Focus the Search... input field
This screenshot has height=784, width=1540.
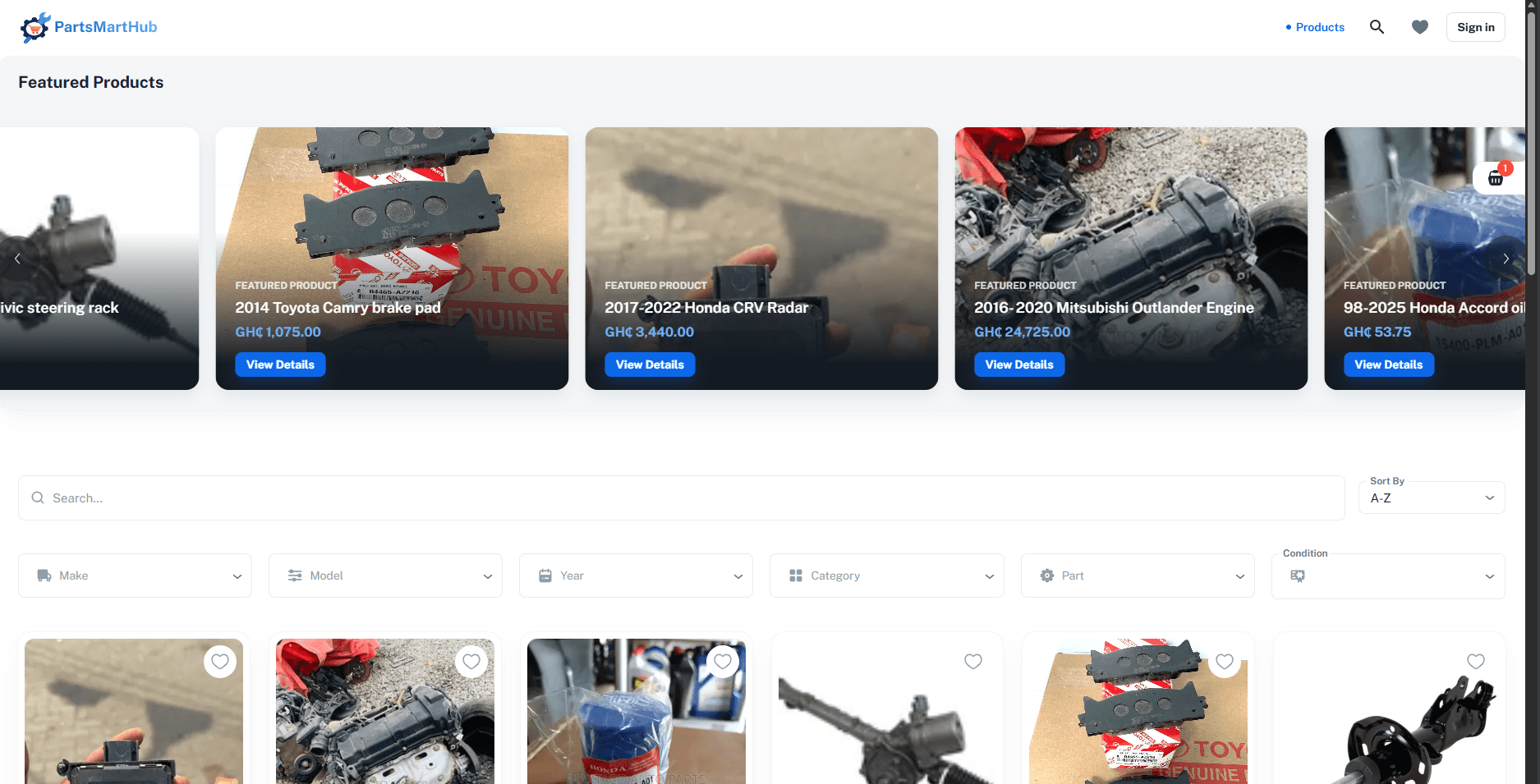pyautogui.click(x=682, y=497)
